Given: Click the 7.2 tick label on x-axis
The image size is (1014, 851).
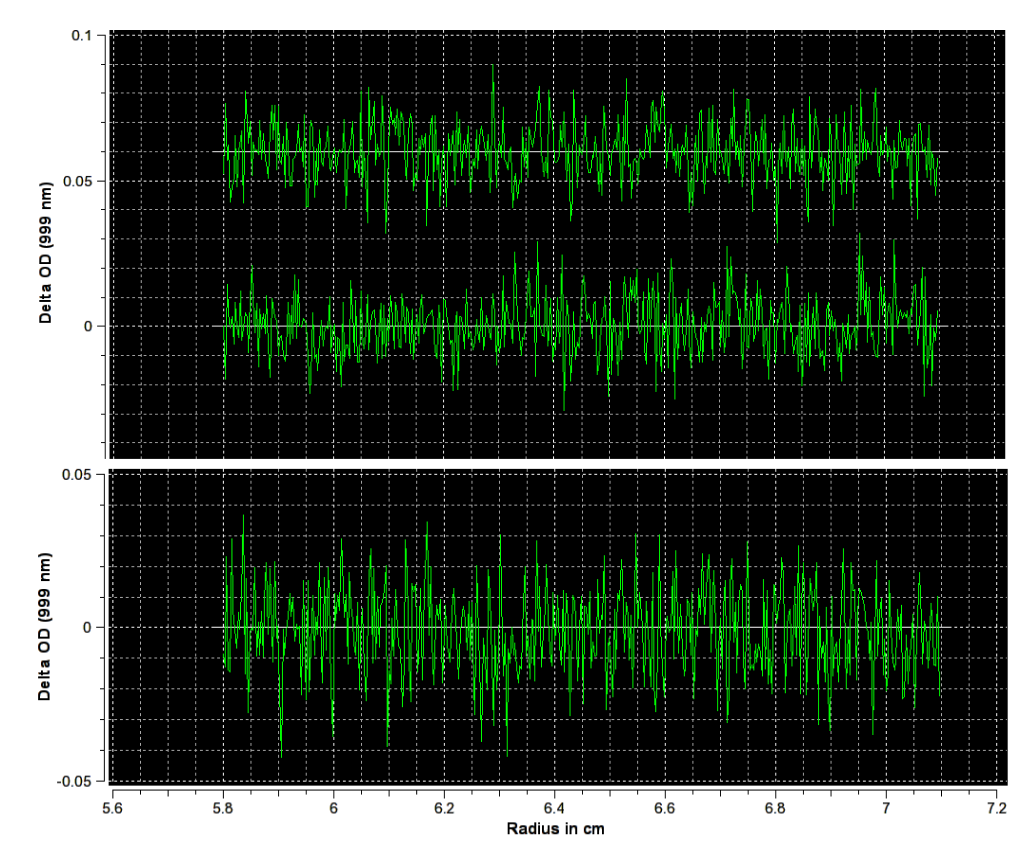Looking at the screenshot, I should point(996,806).
